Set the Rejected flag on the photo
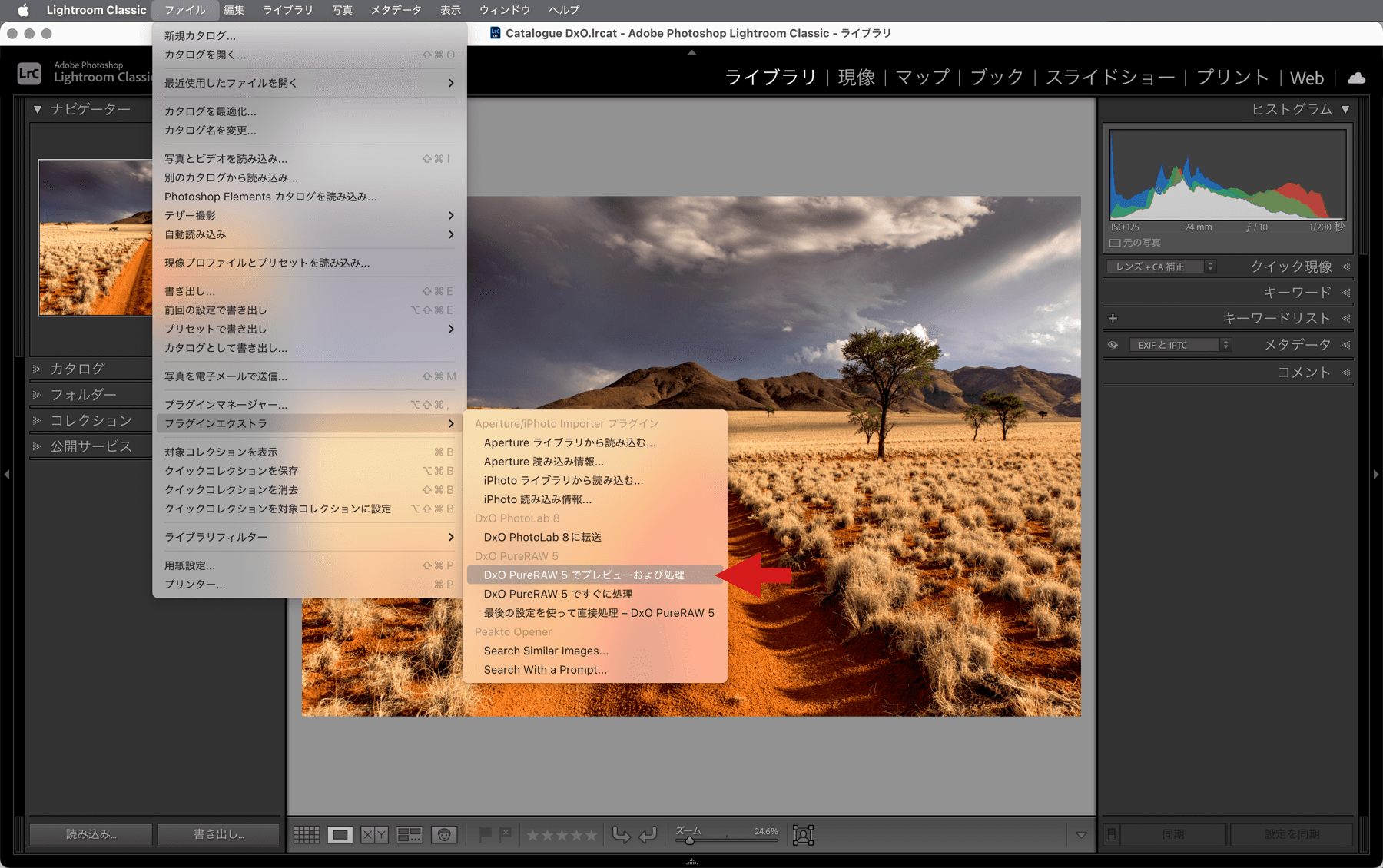Screen dimensions: 1383x868 [x=505, y=833]
